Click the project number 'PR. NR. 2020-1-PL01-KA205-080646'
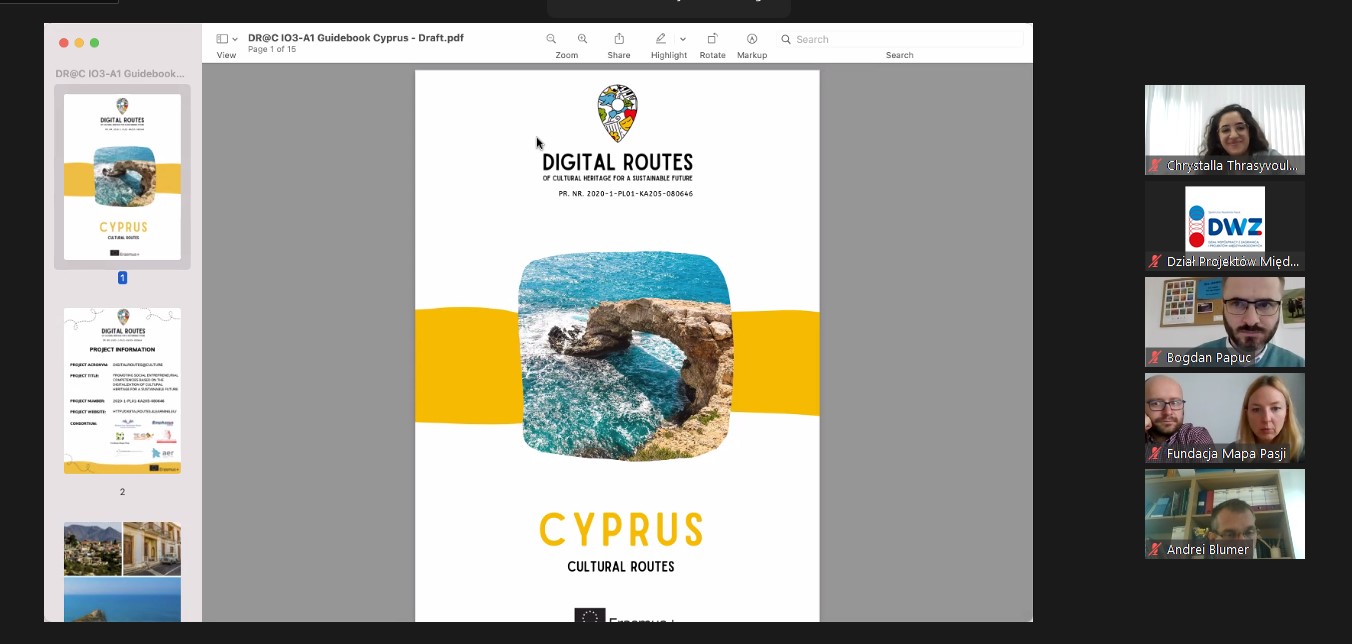The height and width of the screenshot is (644, 1352). coord(625,194)
